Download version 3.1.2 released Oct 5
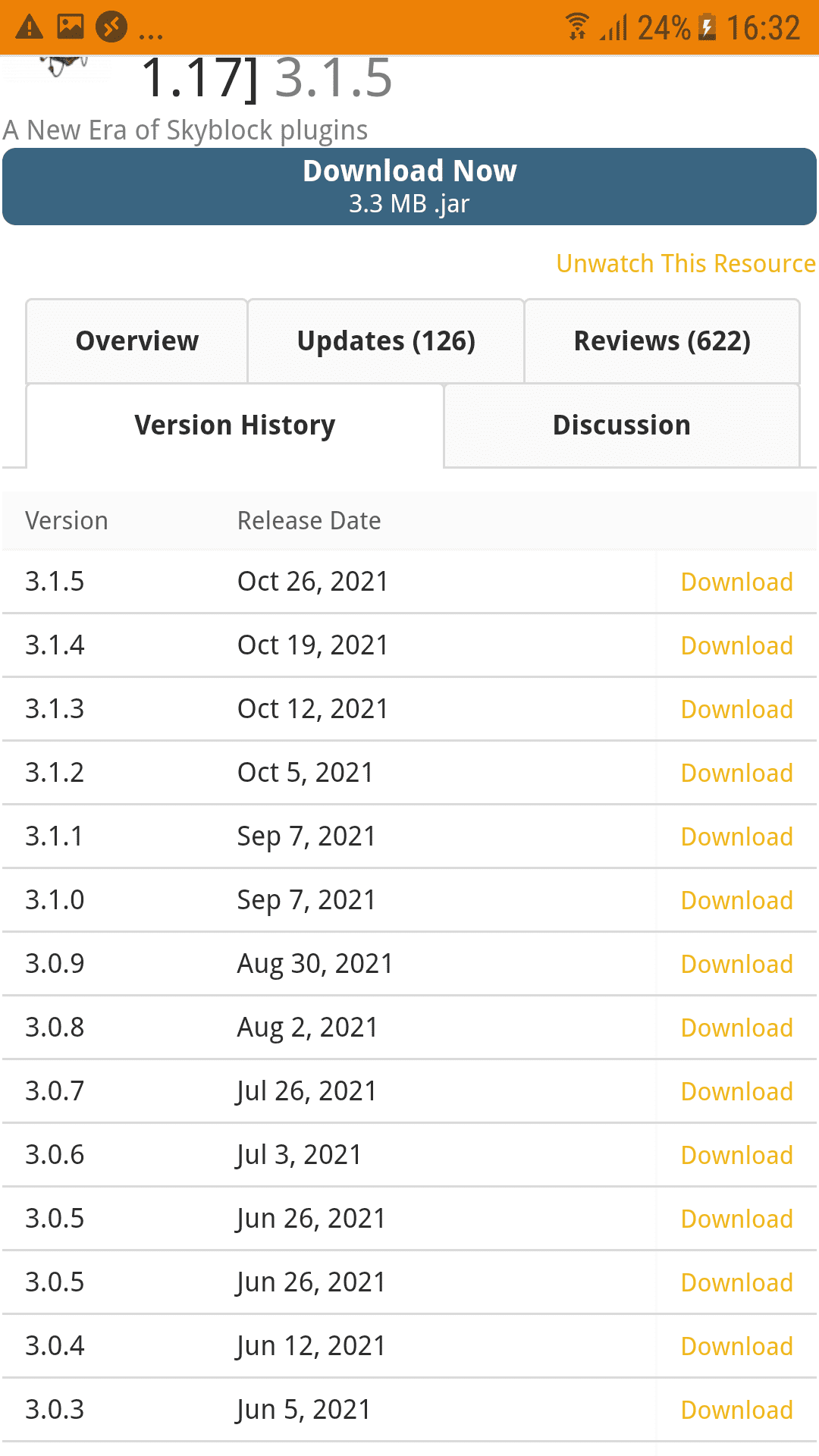Screen dimensions: 819x1456 point(736,773)
